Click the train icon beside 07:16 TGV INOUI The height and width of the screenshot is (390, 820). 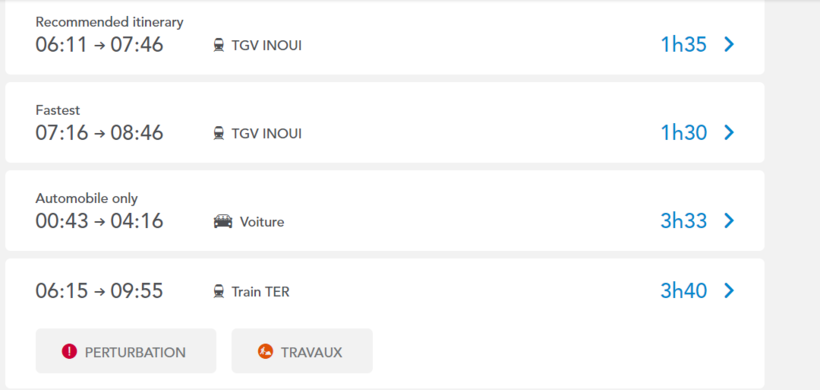point(219,133)
